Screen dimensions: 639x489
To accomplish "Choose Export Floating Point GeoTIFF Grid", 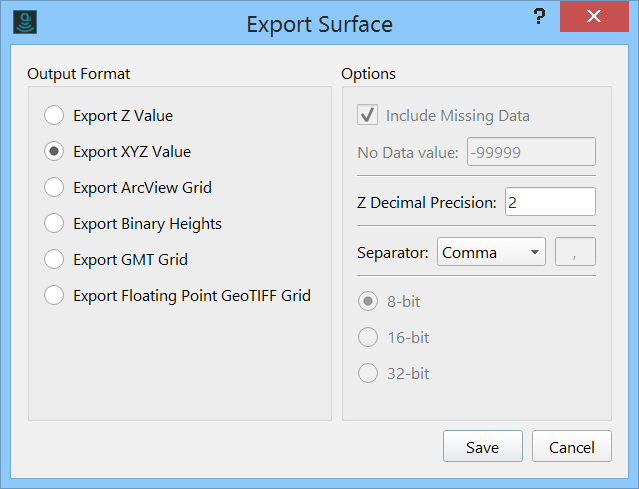I will point(54,296).
